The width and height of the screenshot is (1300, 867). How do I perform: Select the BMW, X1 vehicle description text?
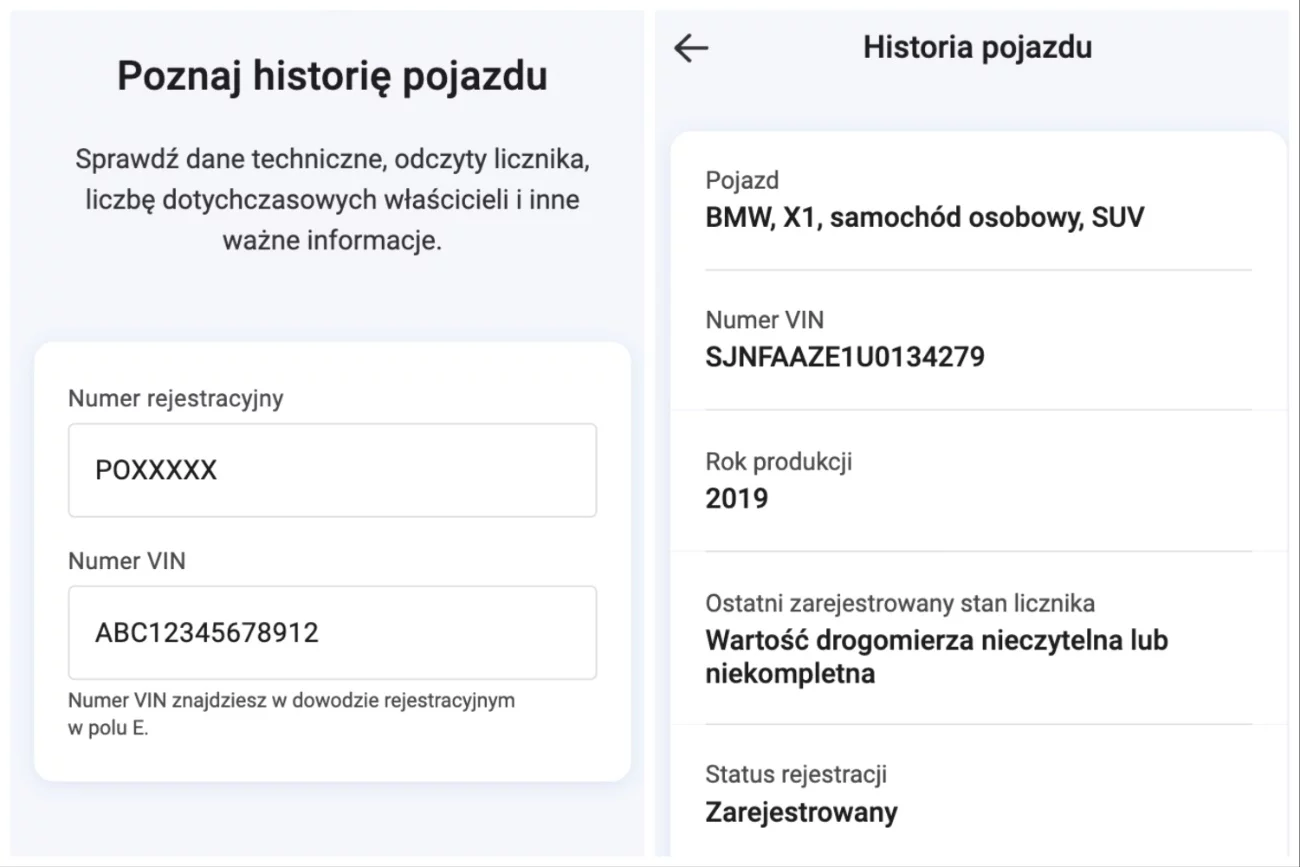[925, 217]
